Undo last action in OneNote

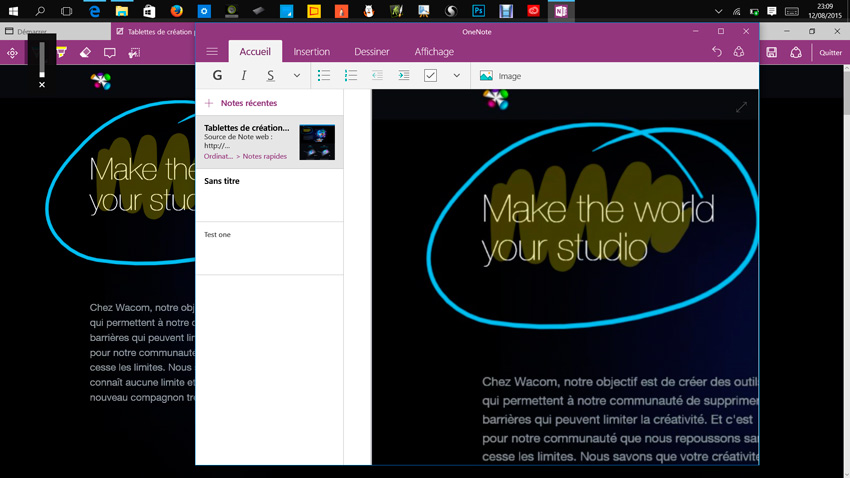pos(717,51)
